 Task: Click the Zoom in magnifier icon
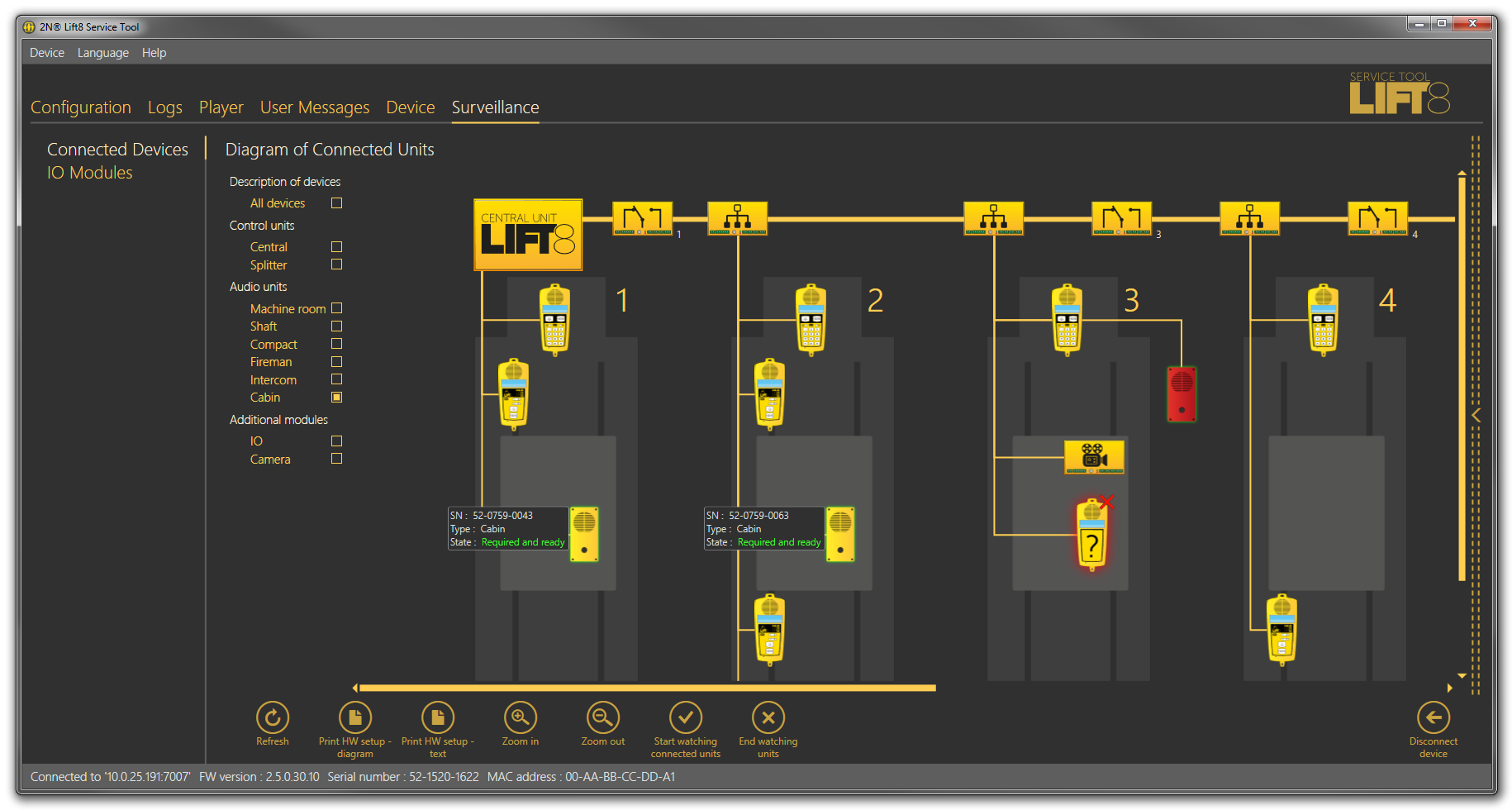[x=520, y=717]
